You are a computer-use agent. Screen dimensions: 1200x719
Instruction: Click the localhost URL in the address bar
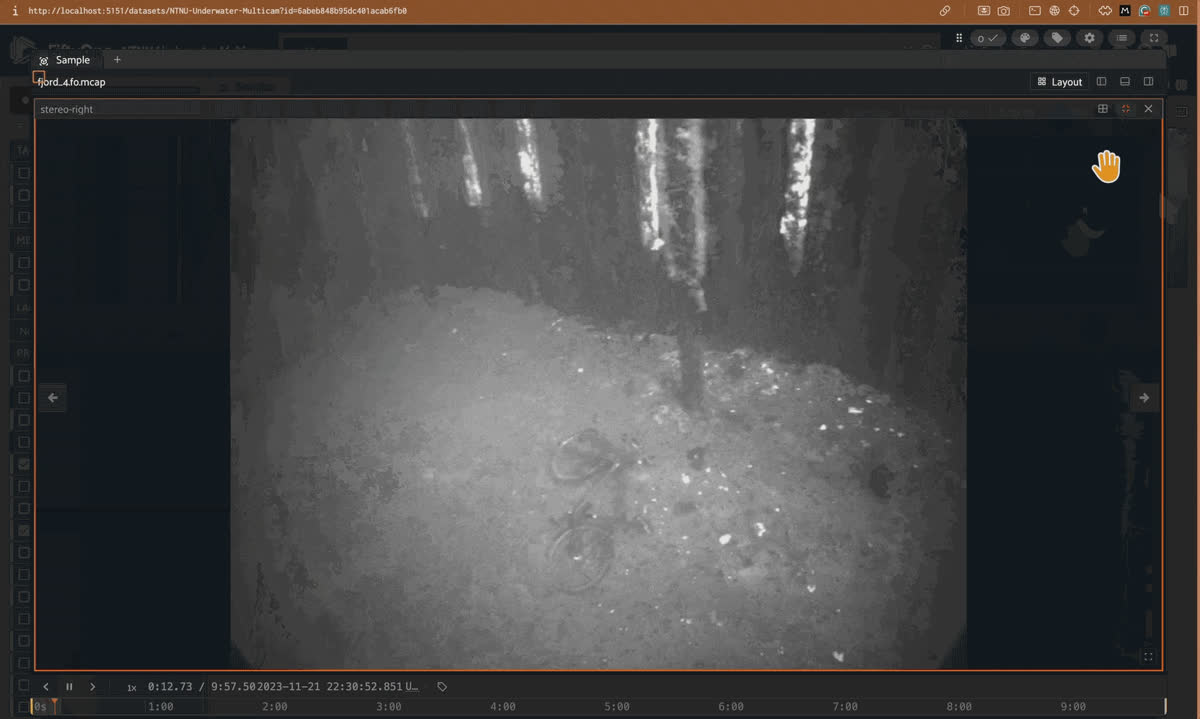217,11
